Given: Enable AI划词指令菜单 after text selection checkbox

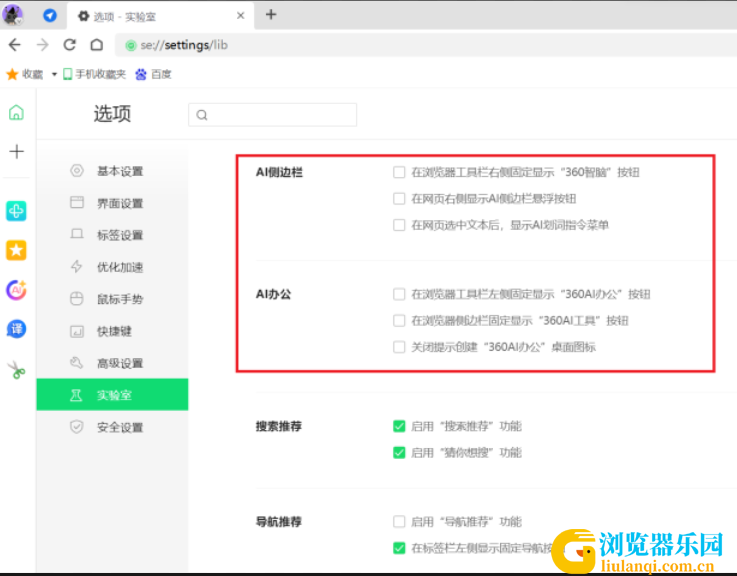Looking at the screenshot, I should tap(399, 225).
